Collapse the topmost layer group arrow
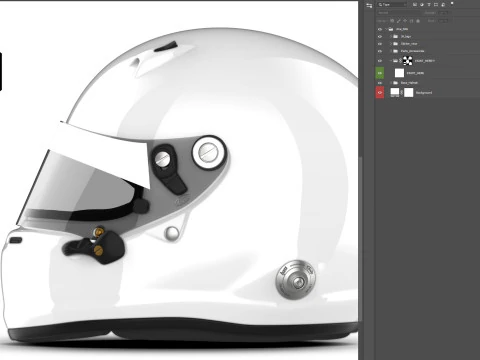This screenshot has width=480, height=360. click(386, 29)
